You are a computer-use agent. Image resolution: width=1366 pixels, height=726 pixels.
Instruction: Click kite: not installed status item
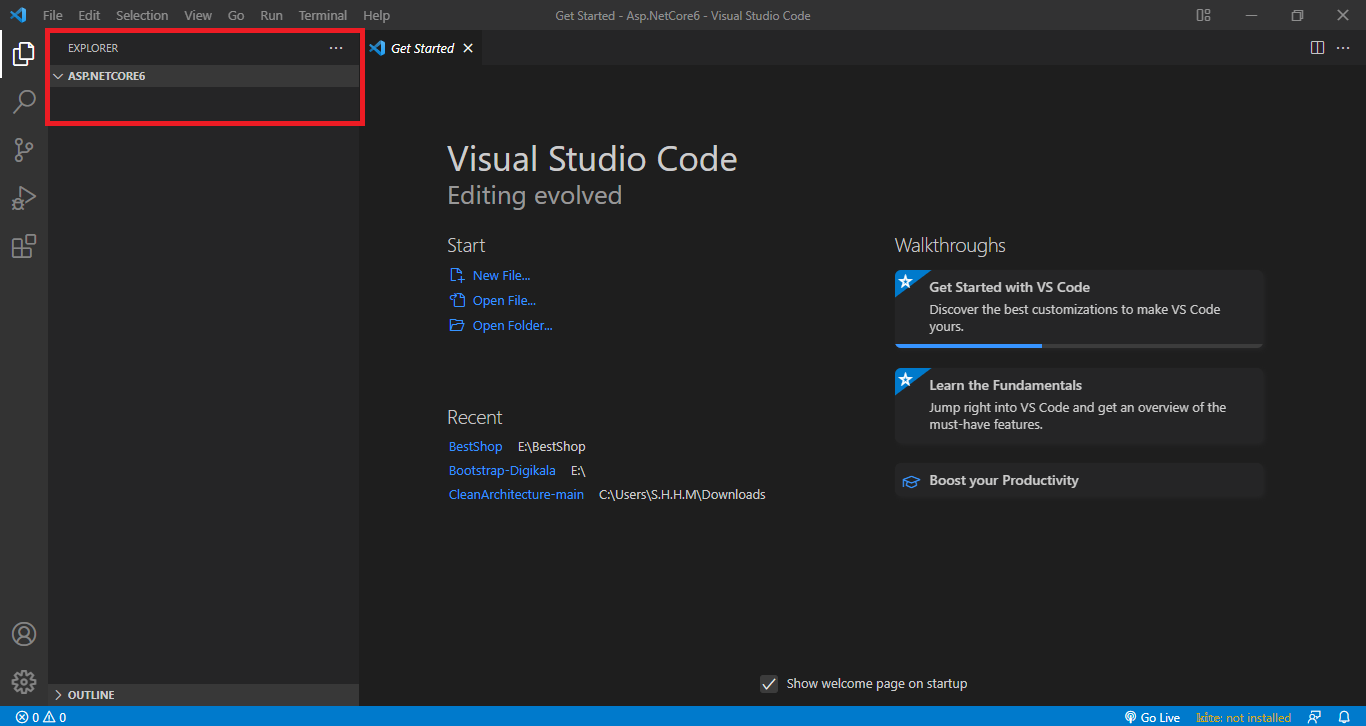1244,717
